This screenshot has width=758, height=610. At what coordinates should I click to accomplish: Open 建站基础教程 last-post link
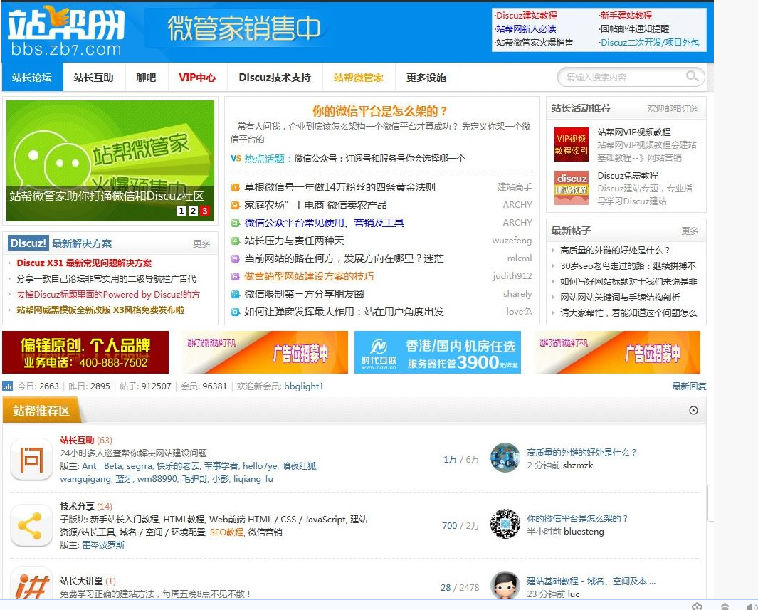pos(591,581)
